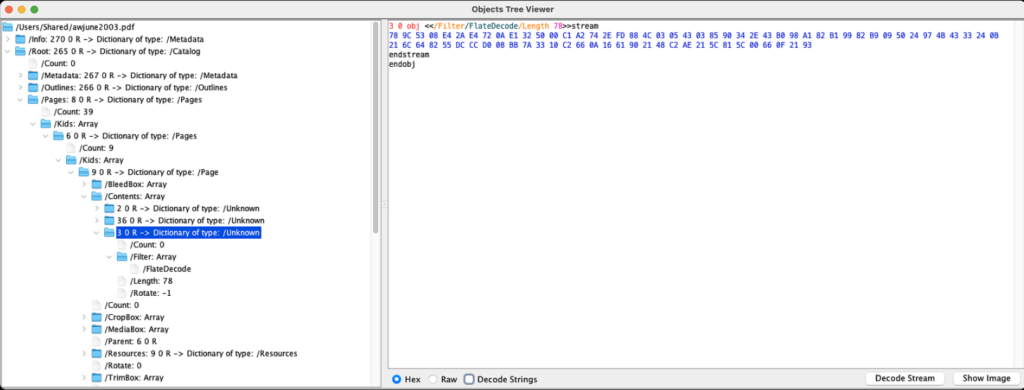The width and height of the screenshot is (1024, 390).
Task: Enable the Decode Strings checkbox
Action: pyautogui.click(x=469, y=379)
